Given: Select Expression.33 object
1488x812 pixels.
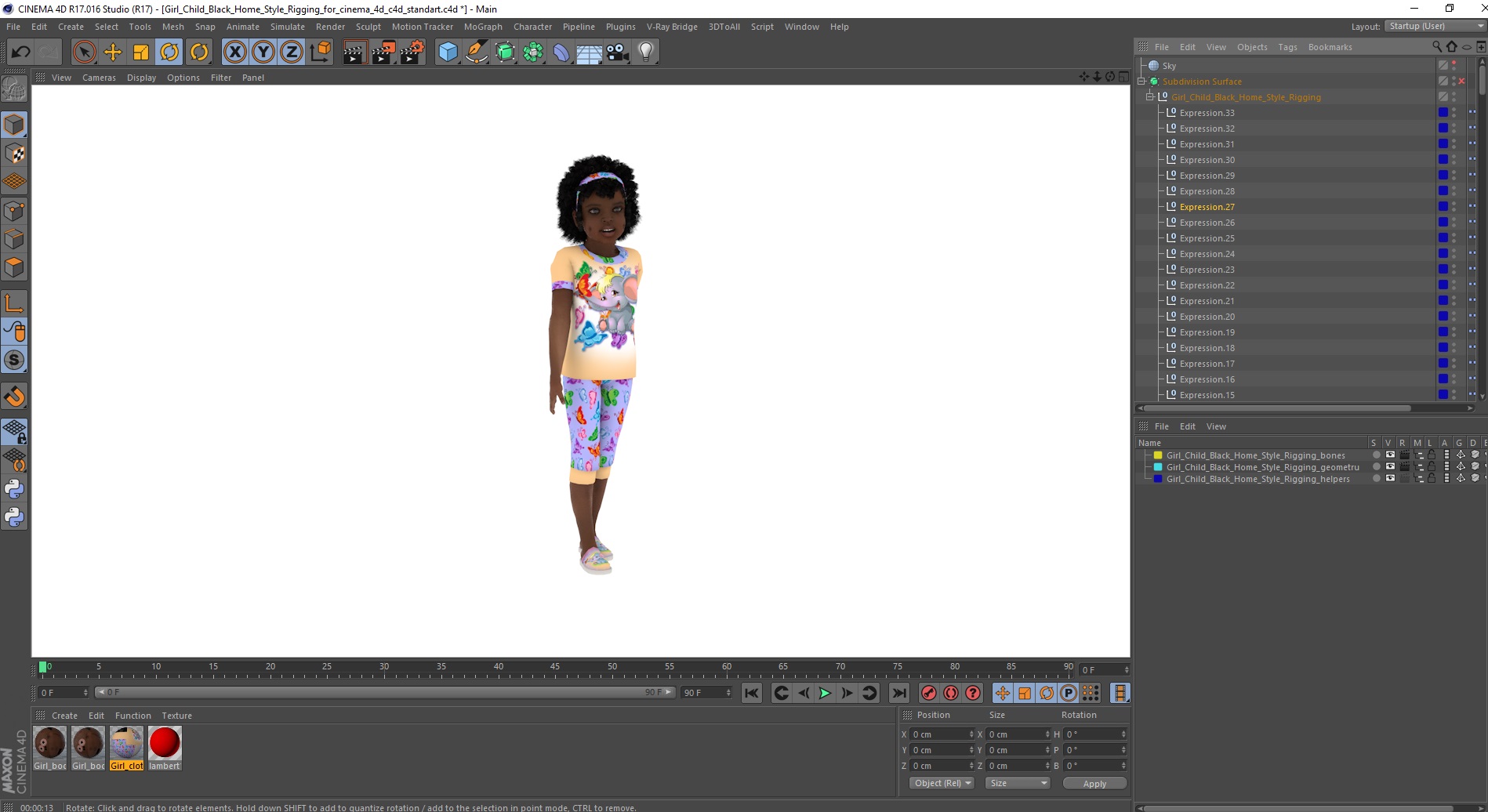Looking at the screenshot, I should 1207,113.
